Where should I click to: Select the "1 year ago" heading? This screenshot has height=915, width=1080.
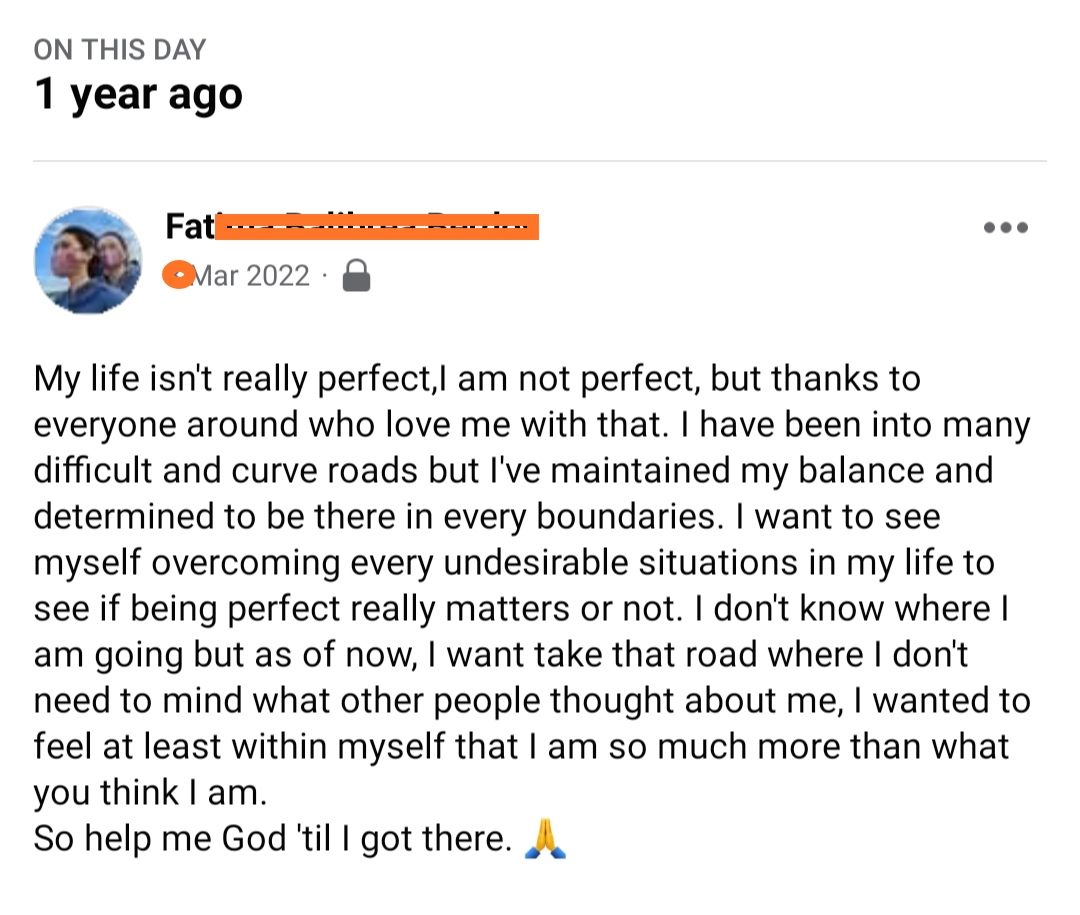click(x=138, y=95)
